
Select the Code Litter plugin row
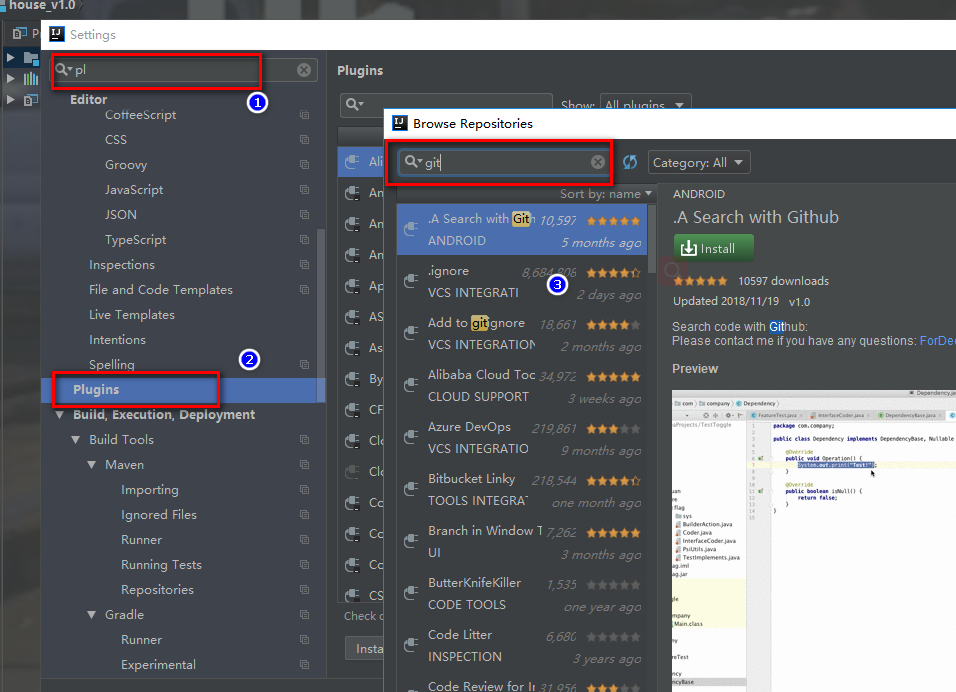522,645
